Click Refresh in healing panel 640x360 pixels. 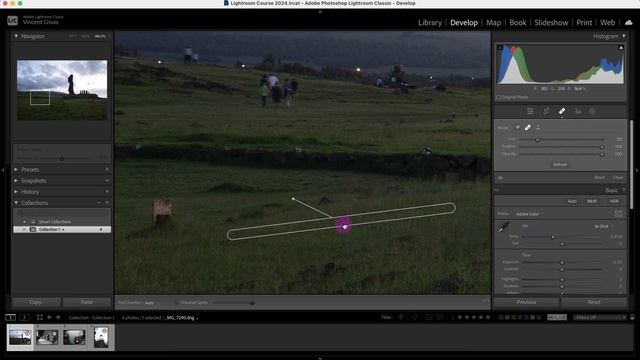click(x=560, y=164)
